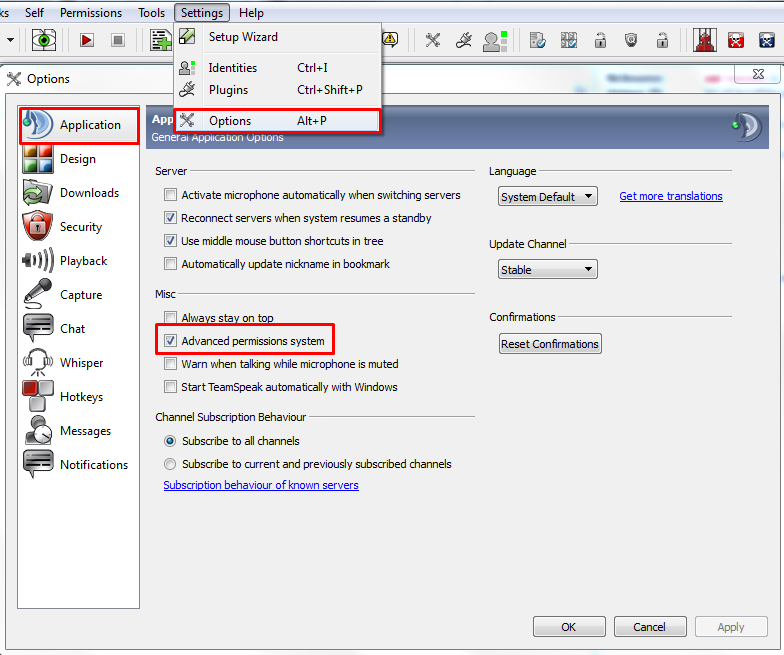Open Subscription behaviour of known servers link
This screenshot has height=655, width=784.
pos(261,485)
